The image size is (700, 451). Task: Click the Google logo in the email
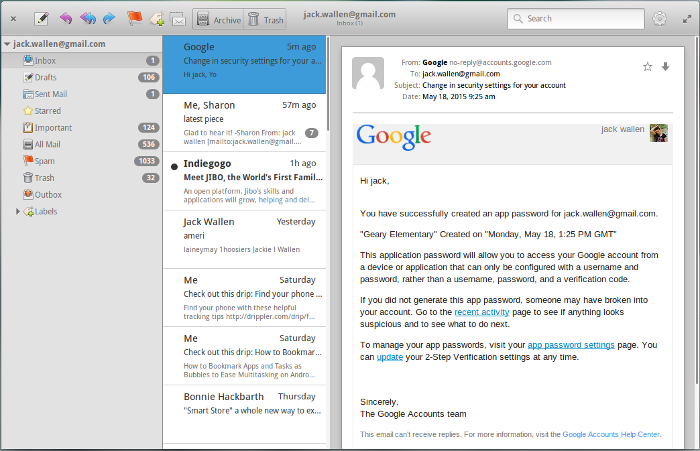[x=393, y=137]
